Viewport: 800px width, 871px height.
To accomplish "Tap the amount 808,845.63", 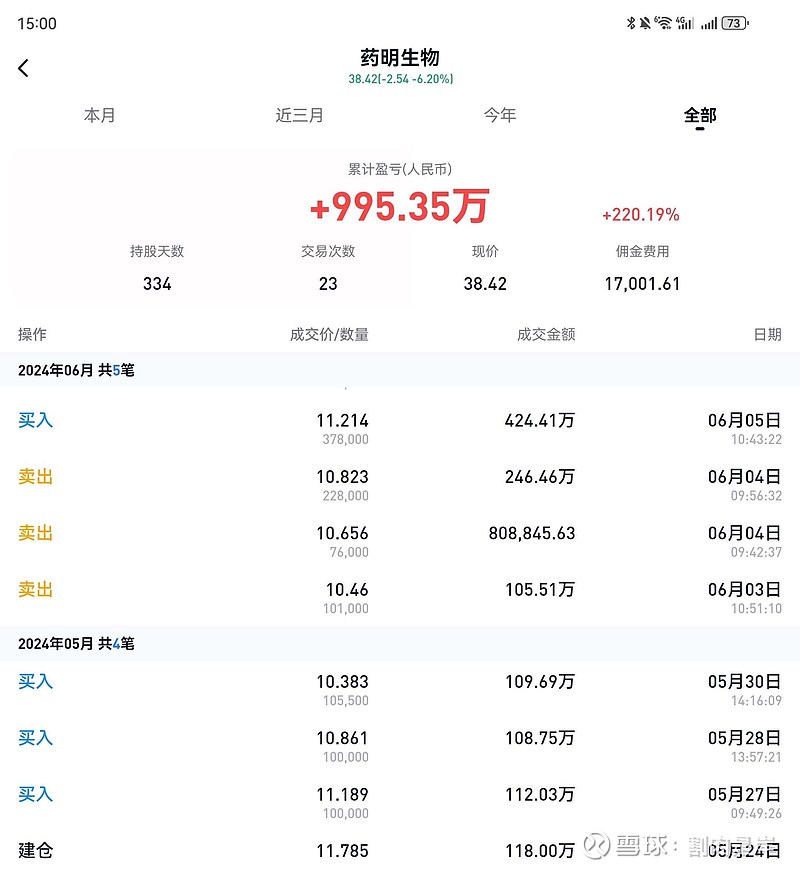I will [532, 533].
